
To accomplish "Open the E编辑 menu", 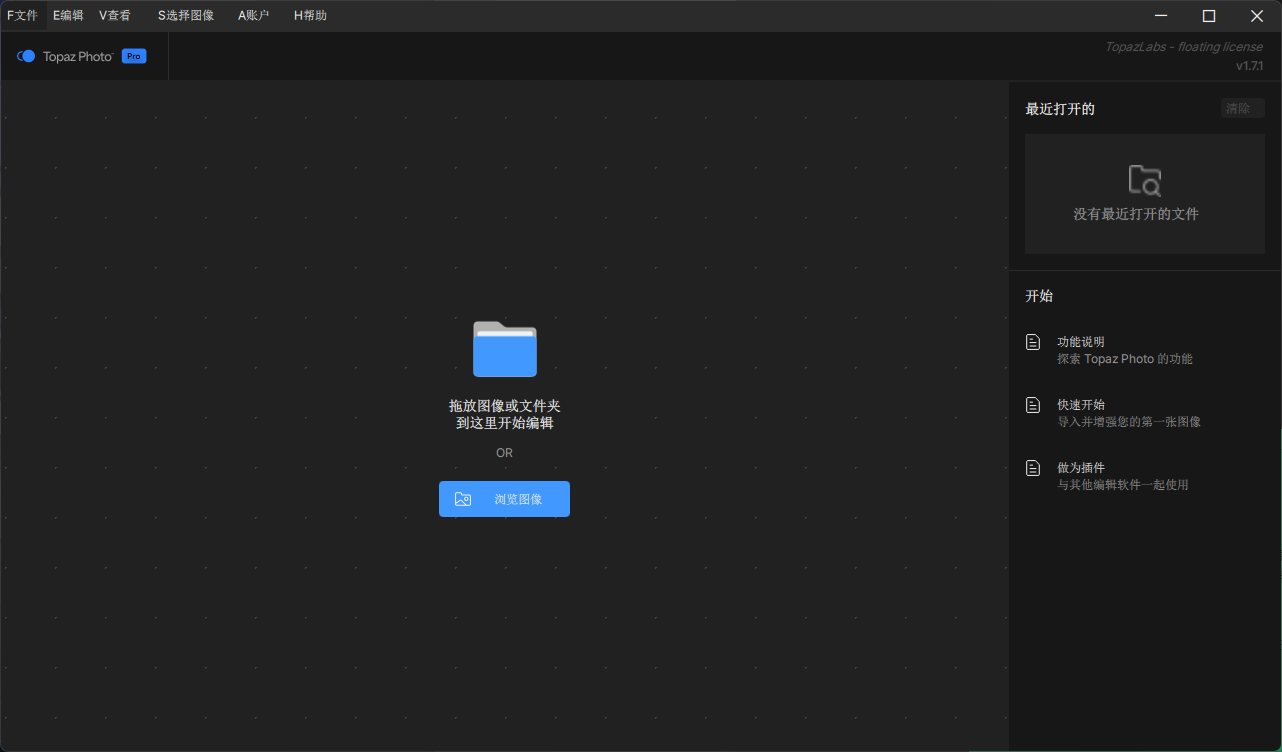I will pyautogui.click(x=68, y=16).
